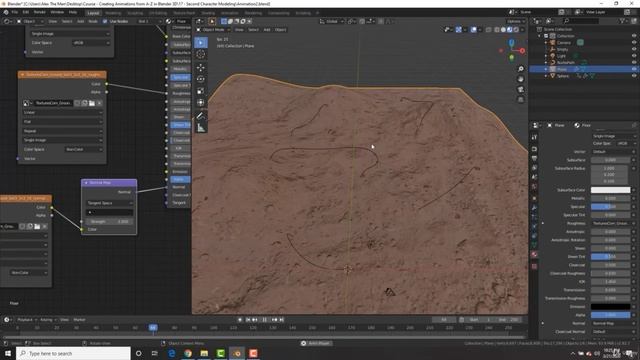Click the viewport zoom magnifier icon
The width and height of the screenshot is (640, 360).
click(520, 69)
